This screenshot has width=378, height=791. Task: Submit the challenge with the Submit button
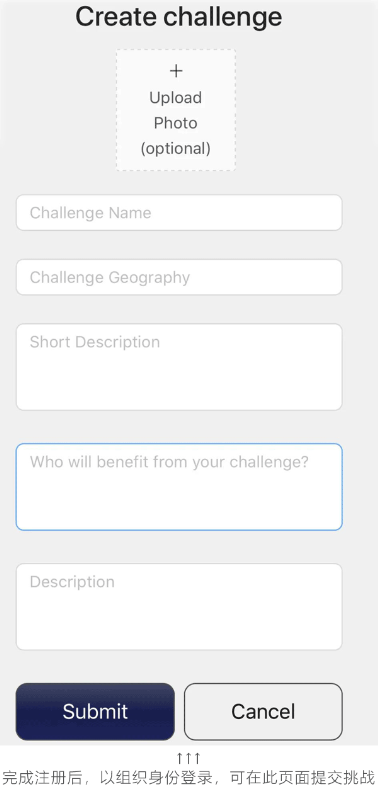click(95, 711)
